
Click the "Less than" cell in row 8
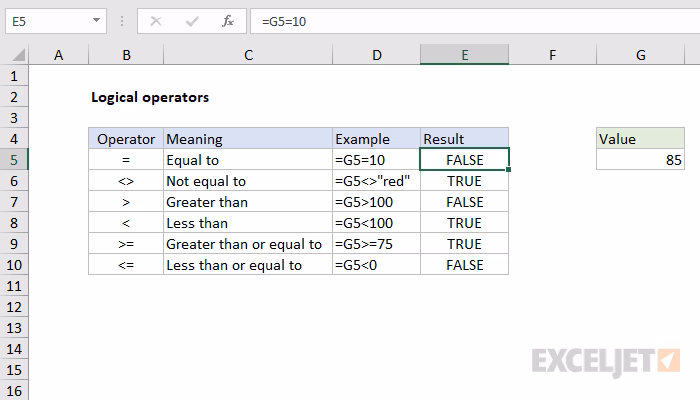[x=248, y=223]
